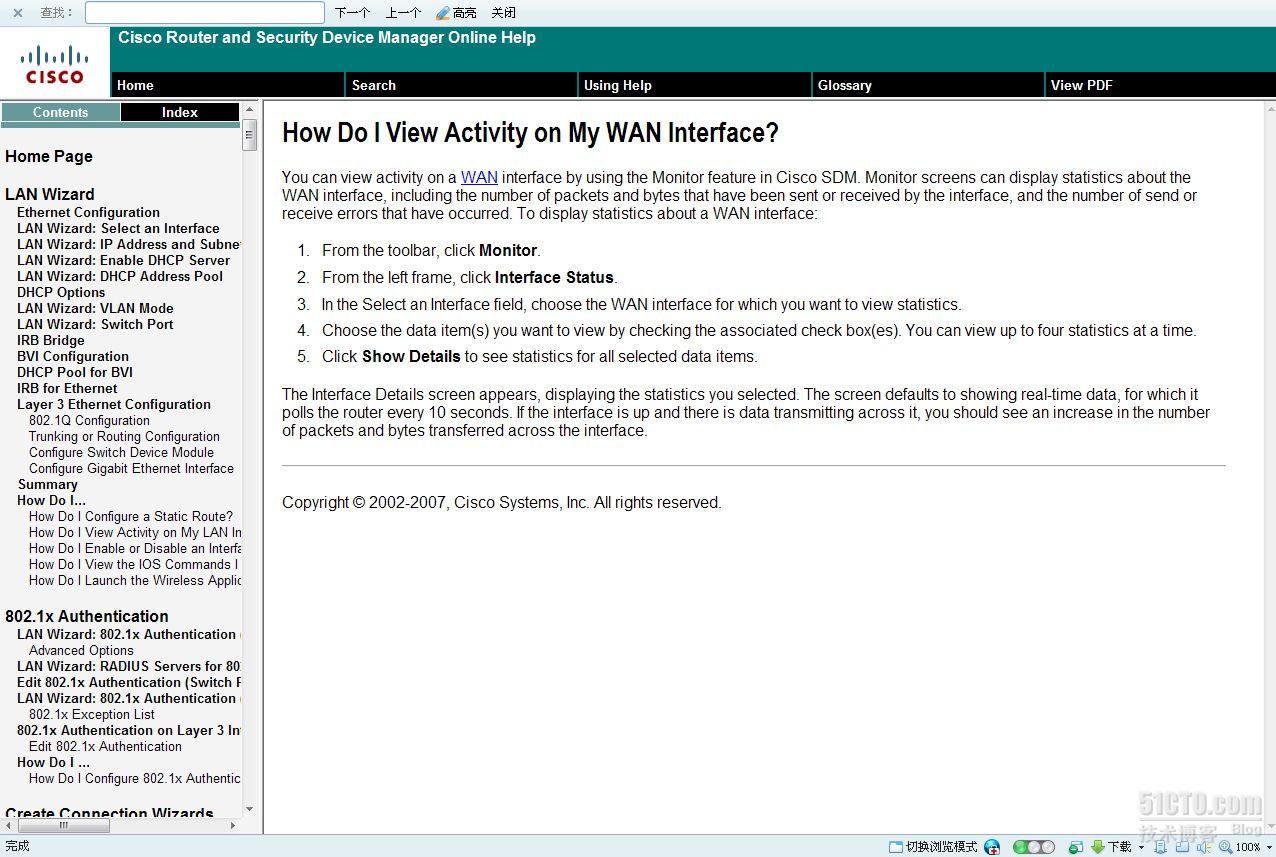Open Configure Switch Device Module topic
The image size is (1276, 857).
pyautogui.click(x=121, y=452)
